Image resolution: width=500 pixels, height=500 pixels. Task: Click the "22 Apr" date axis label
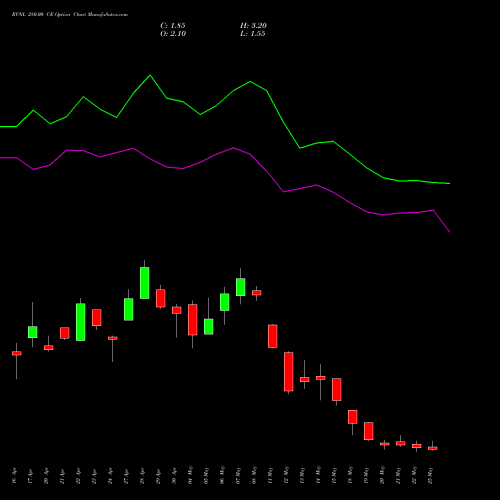click(78, 476)
